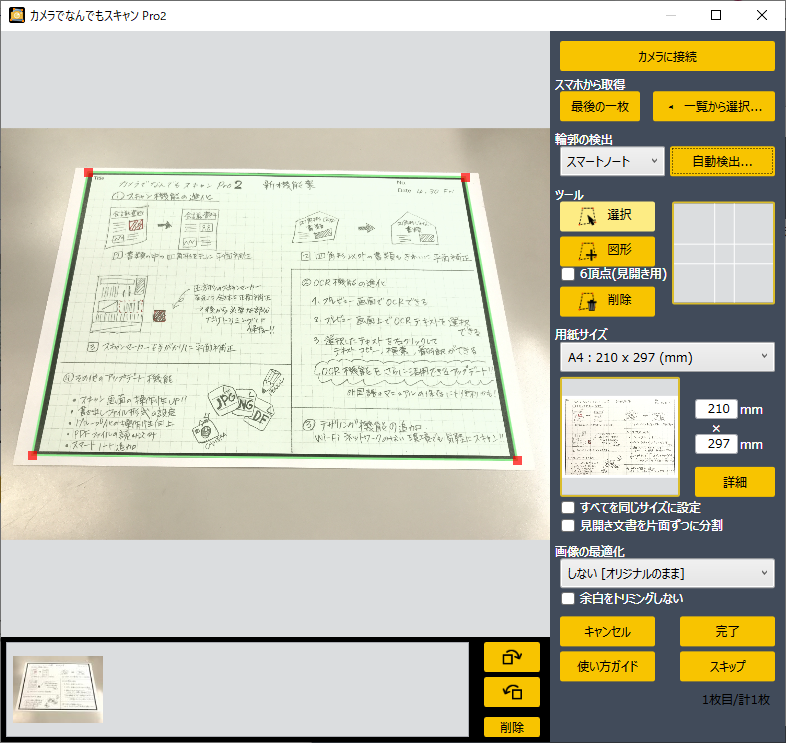The width and height of the screenshot is (786, 743).
Task: Enable 余白をトリミングしない checkbox
Action: (568, 599)
